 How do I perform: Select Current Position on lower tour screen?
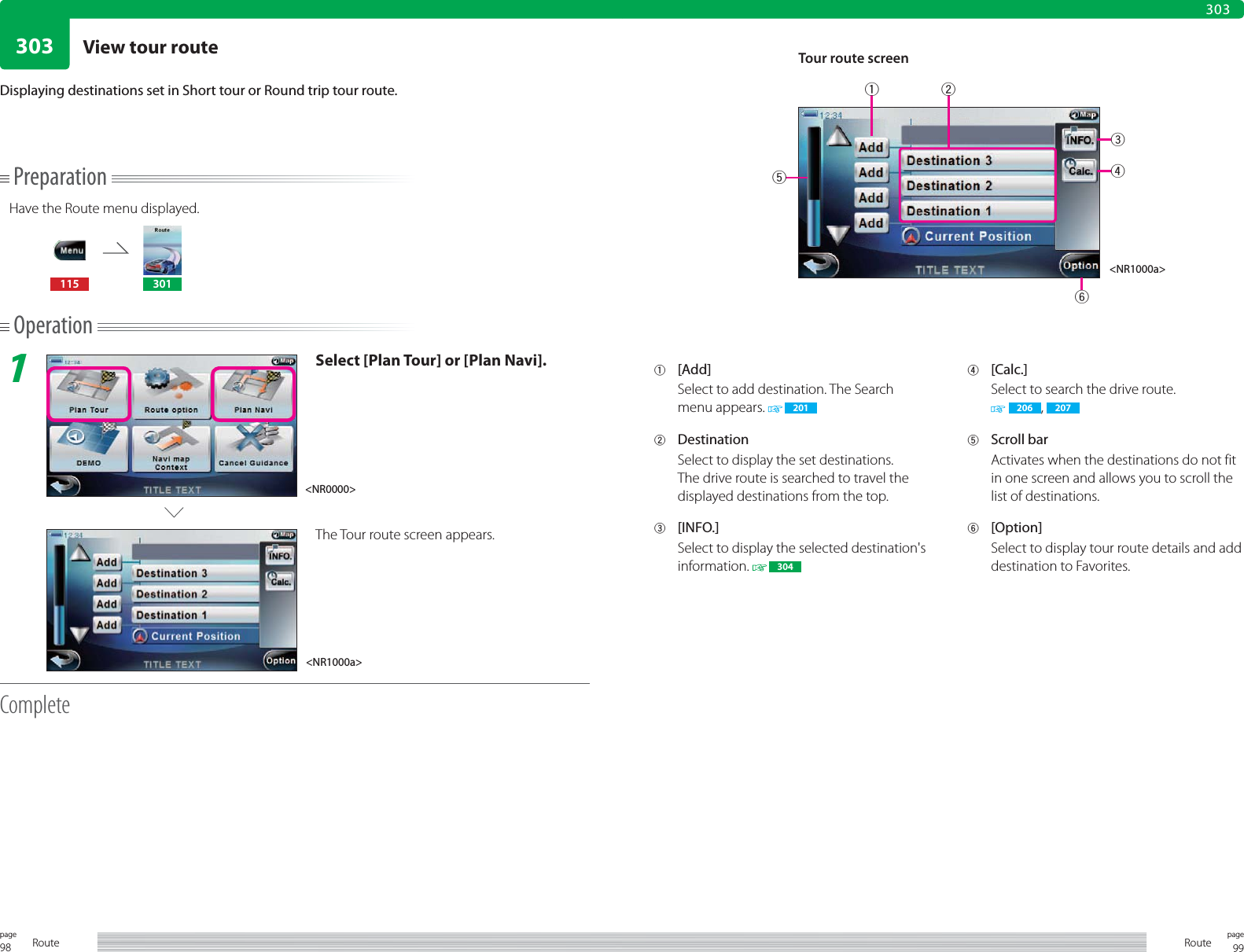[x=196, y=636]
